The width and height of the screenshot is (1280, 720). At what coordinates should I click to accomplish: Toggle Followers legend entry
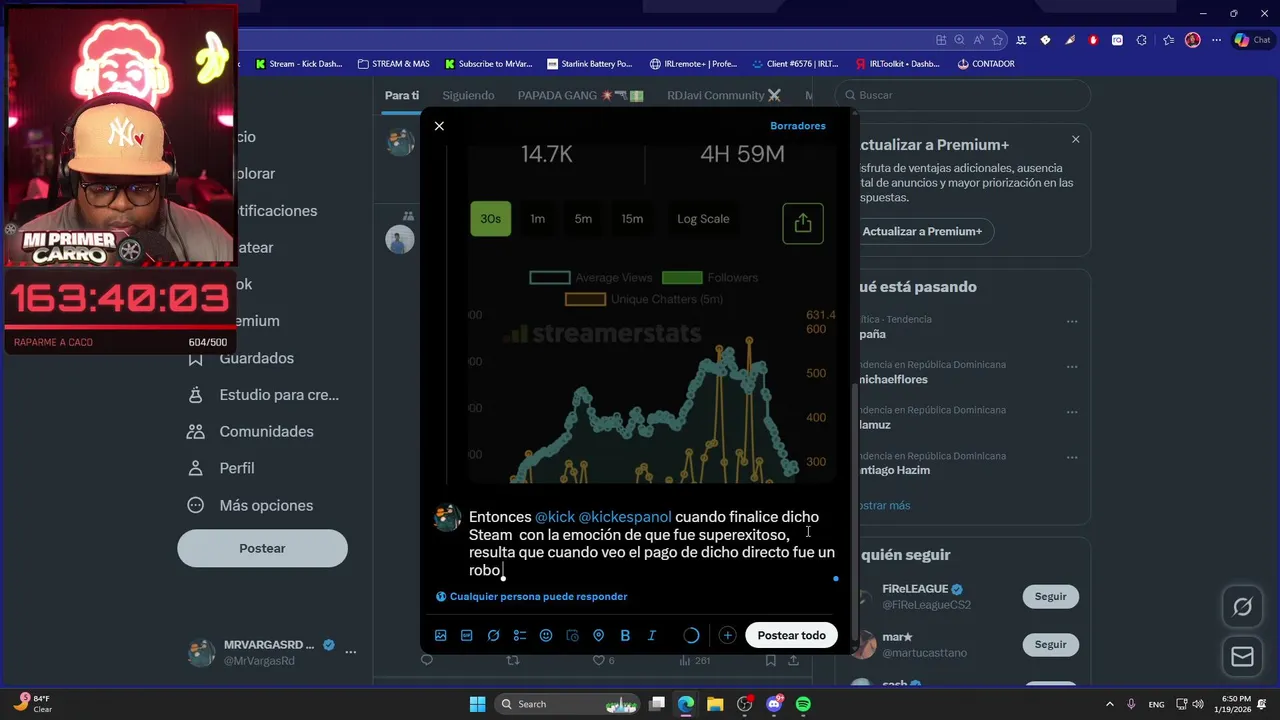click(x=710, y=278)
